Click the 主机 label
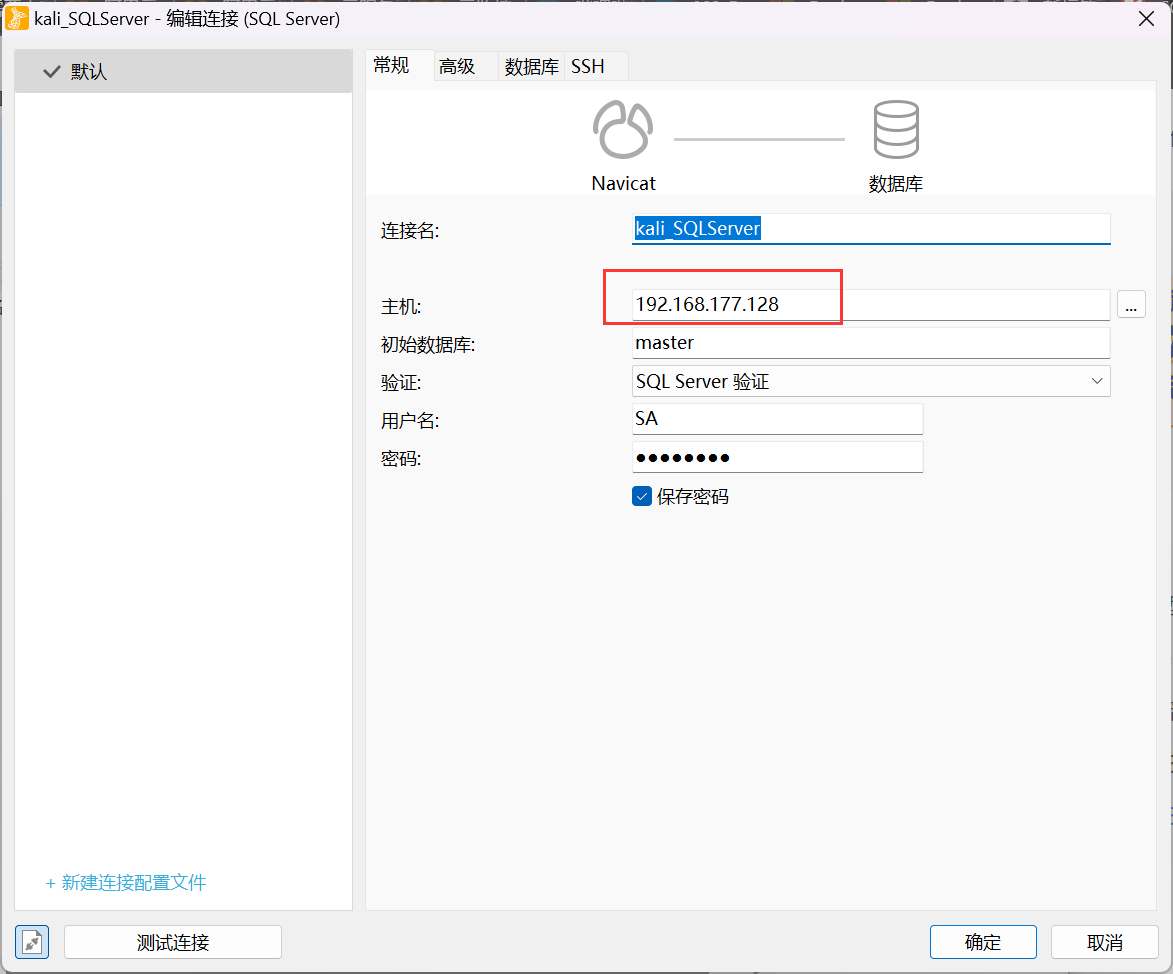 [x=401, y=307]
